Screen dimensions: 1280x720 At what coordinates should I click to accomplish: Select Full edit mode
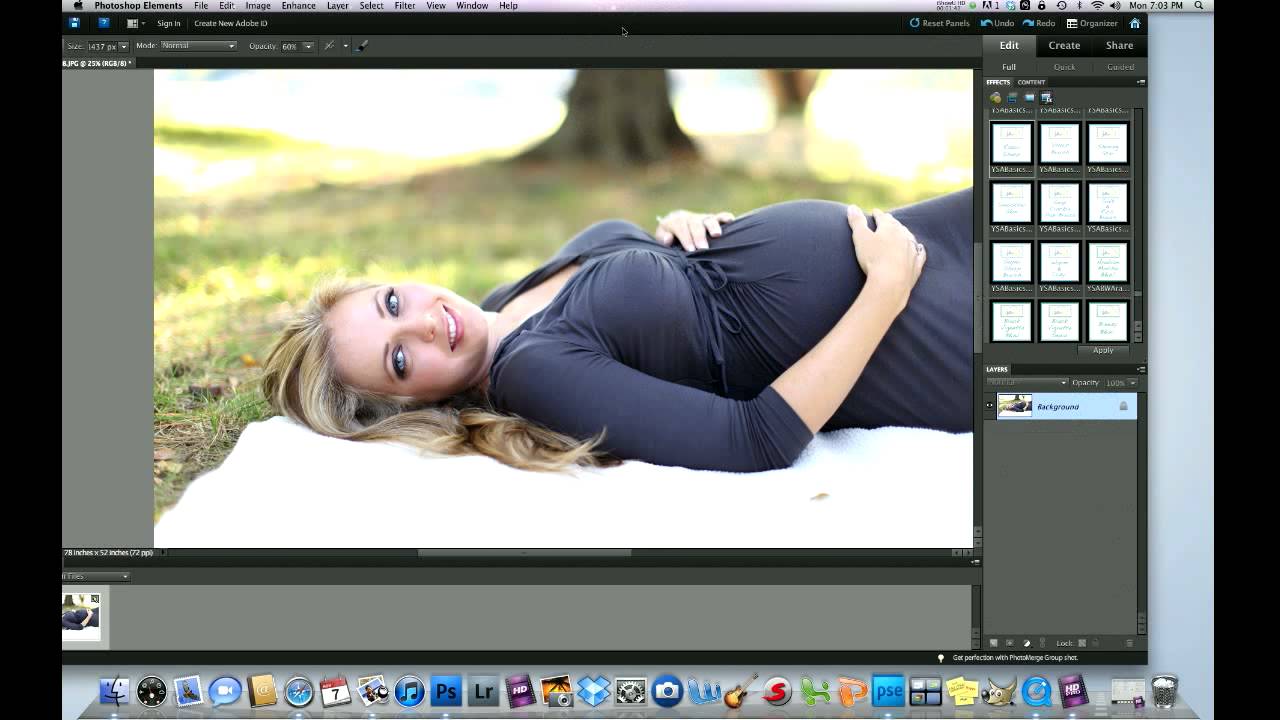[1009, 67]
